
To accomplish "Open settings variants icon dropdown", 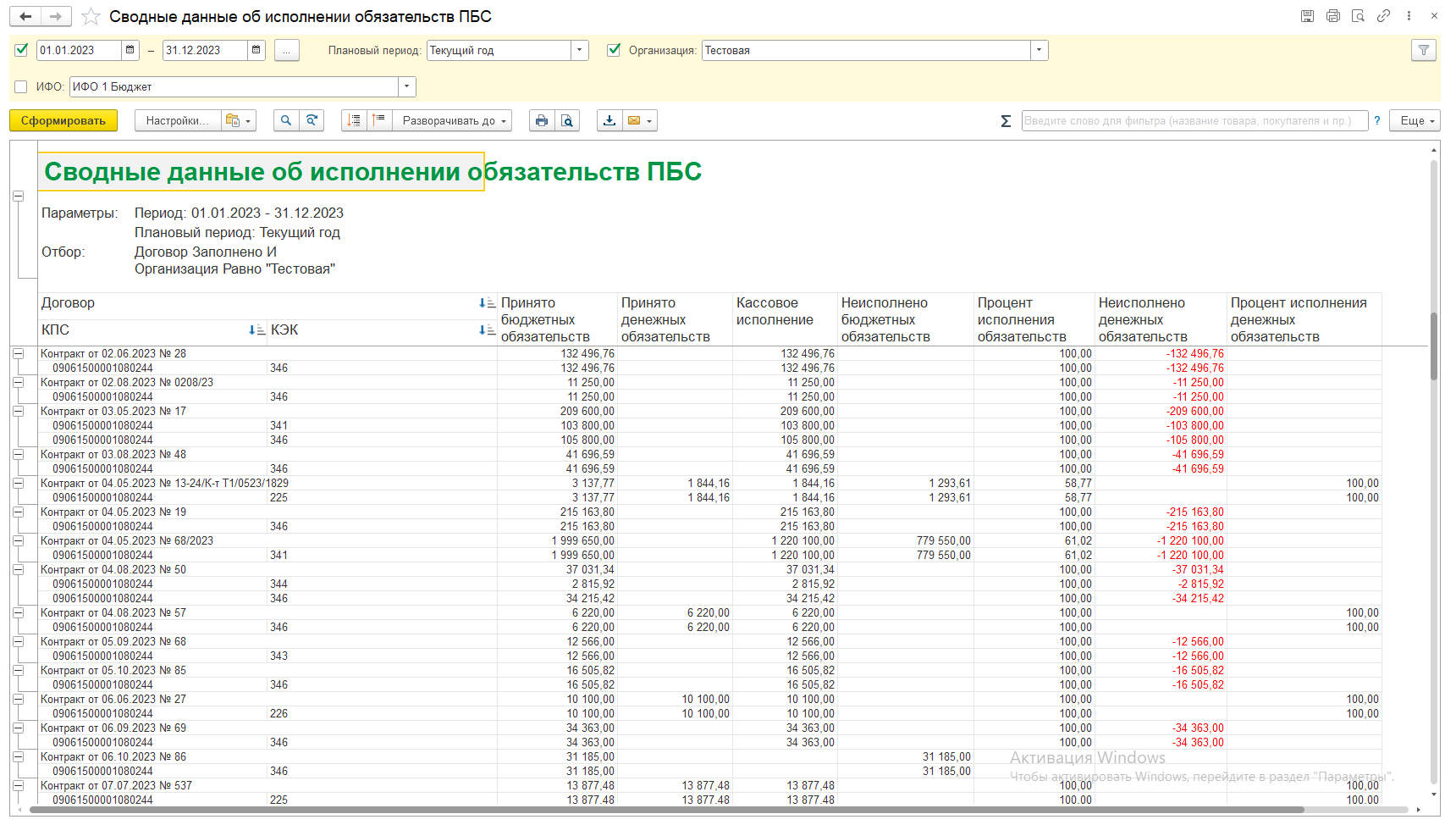I will [x=239, y=121].
